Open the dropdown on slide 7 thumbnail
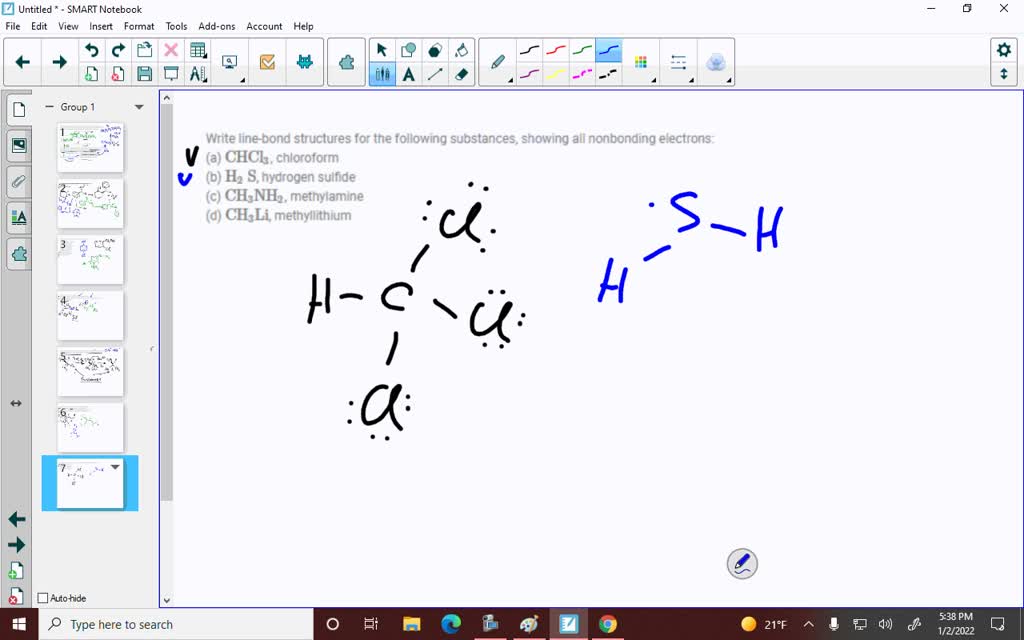Image resolution: width=1024 pixels, height=640 pixels. [115, 466]
